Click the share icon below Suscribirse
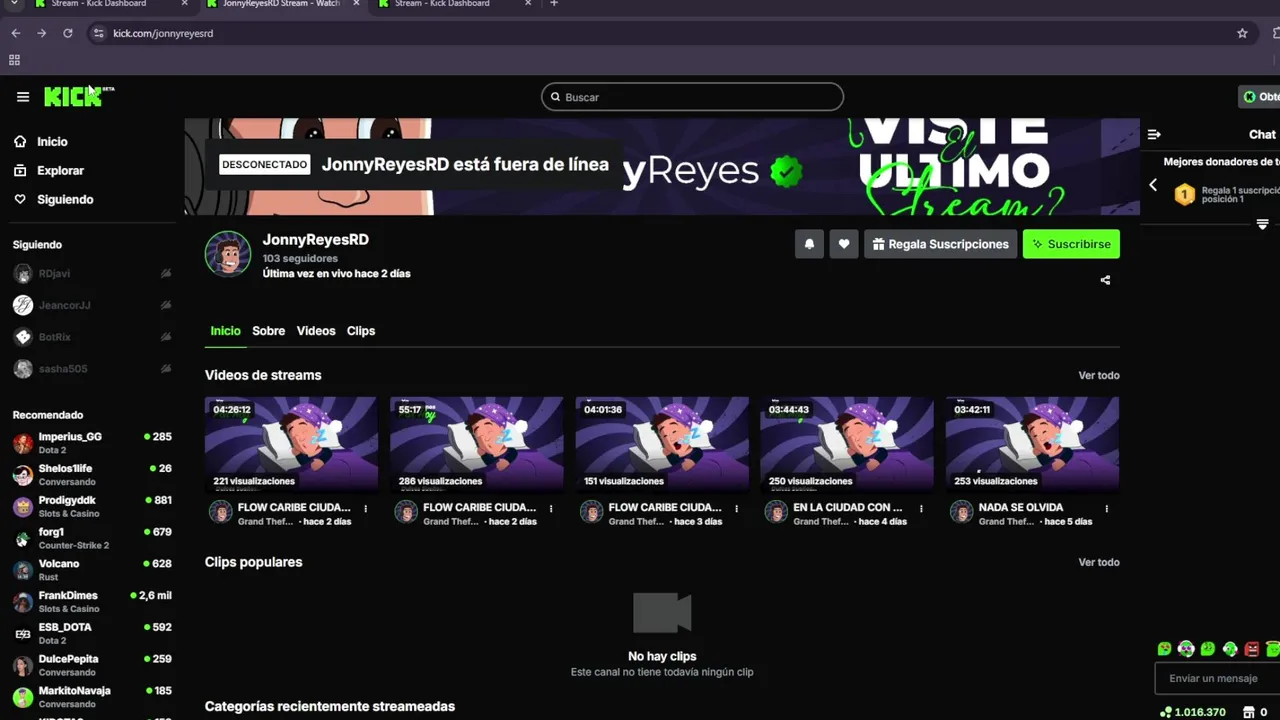 (x=1105, y=280)
